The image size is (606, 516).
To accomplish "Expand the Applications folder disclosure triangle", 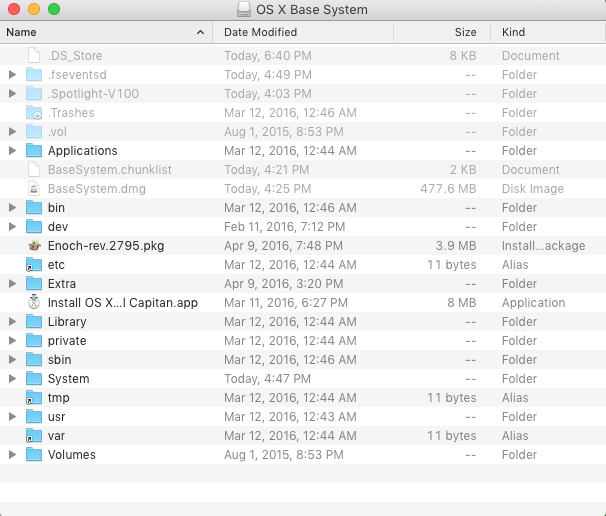I will (x=12, y=151).
